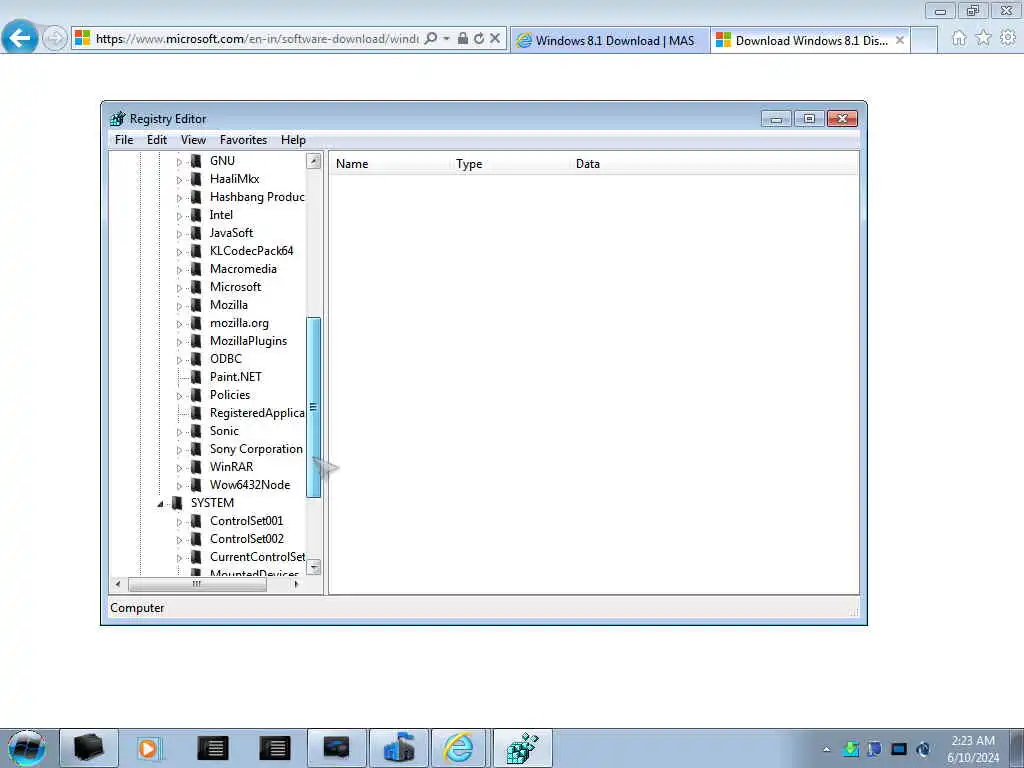The image size is (1024, 768).
Task: Expand the JavaSoft registry key
Action: pos(179,234)
